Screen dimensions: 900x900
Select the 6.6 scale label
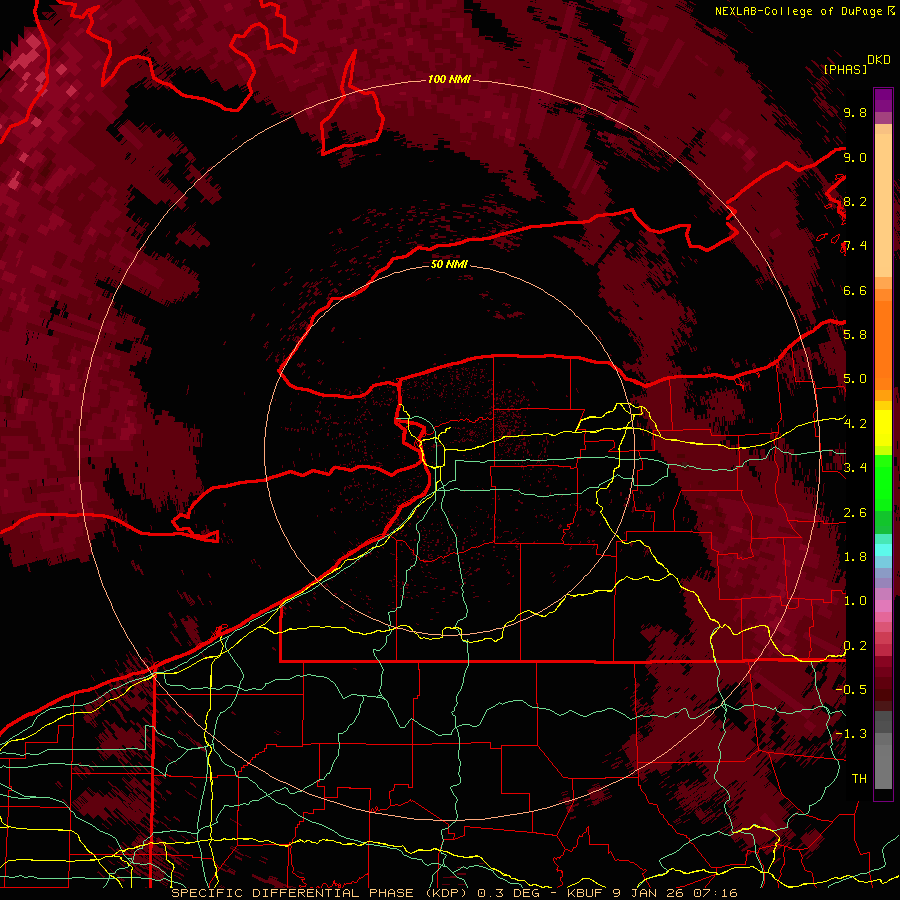click(855, 290)
